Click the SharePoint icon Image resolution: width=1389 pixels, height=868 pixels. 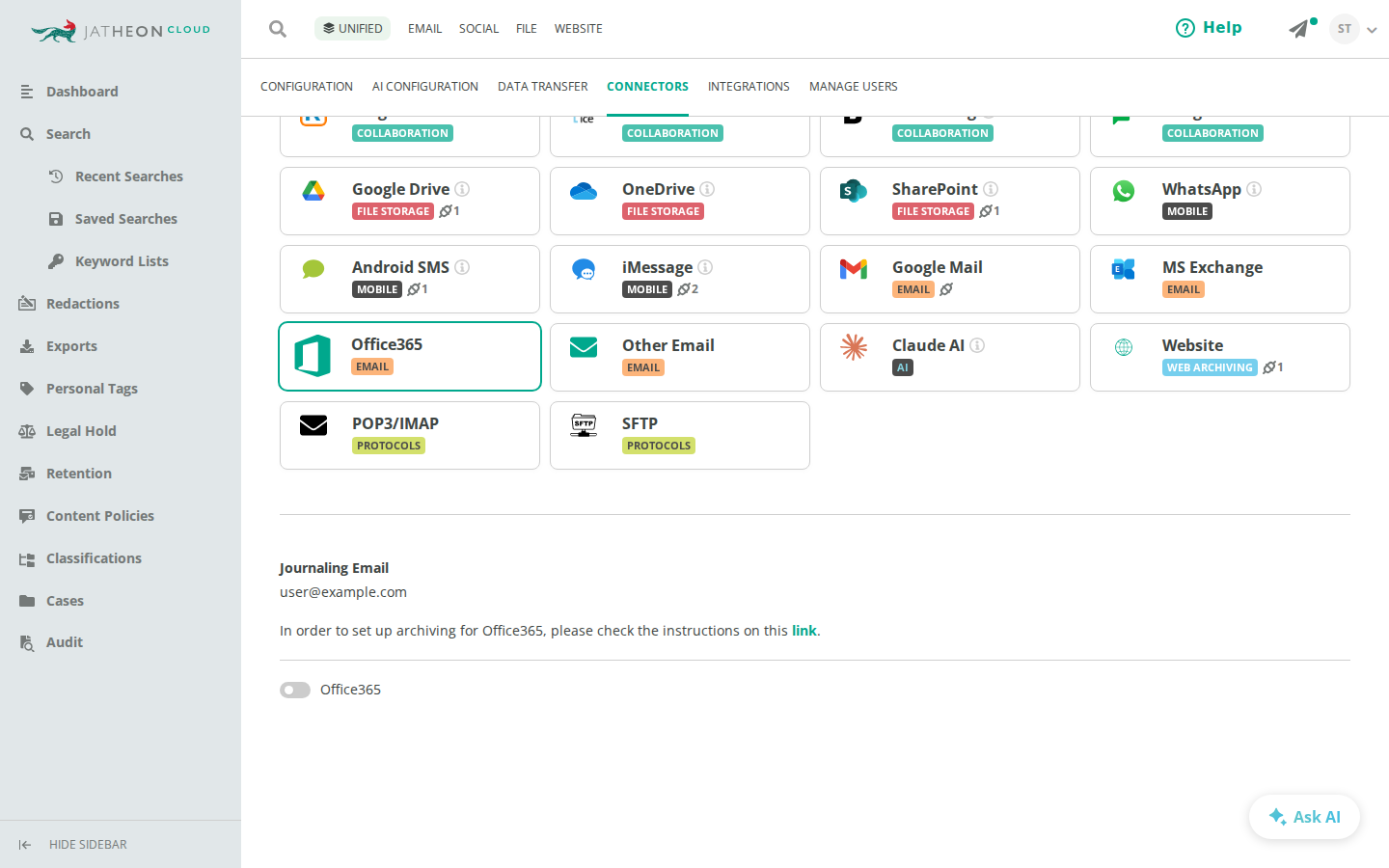(854, 191)
